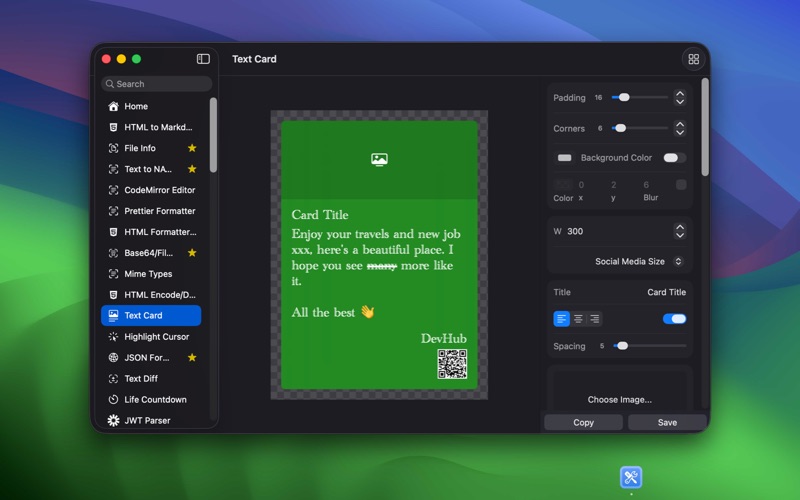Select right text alignment
Screen dimensions: 800x500
pyautogui.click(x=594, y=319)
